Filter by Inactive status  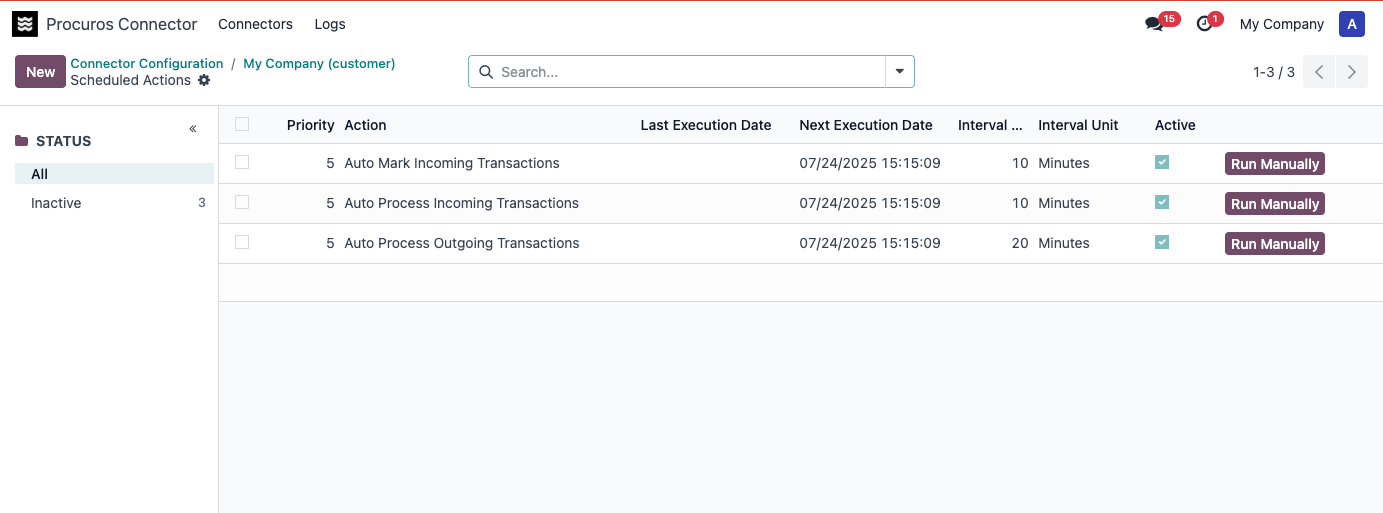(56, 203)
